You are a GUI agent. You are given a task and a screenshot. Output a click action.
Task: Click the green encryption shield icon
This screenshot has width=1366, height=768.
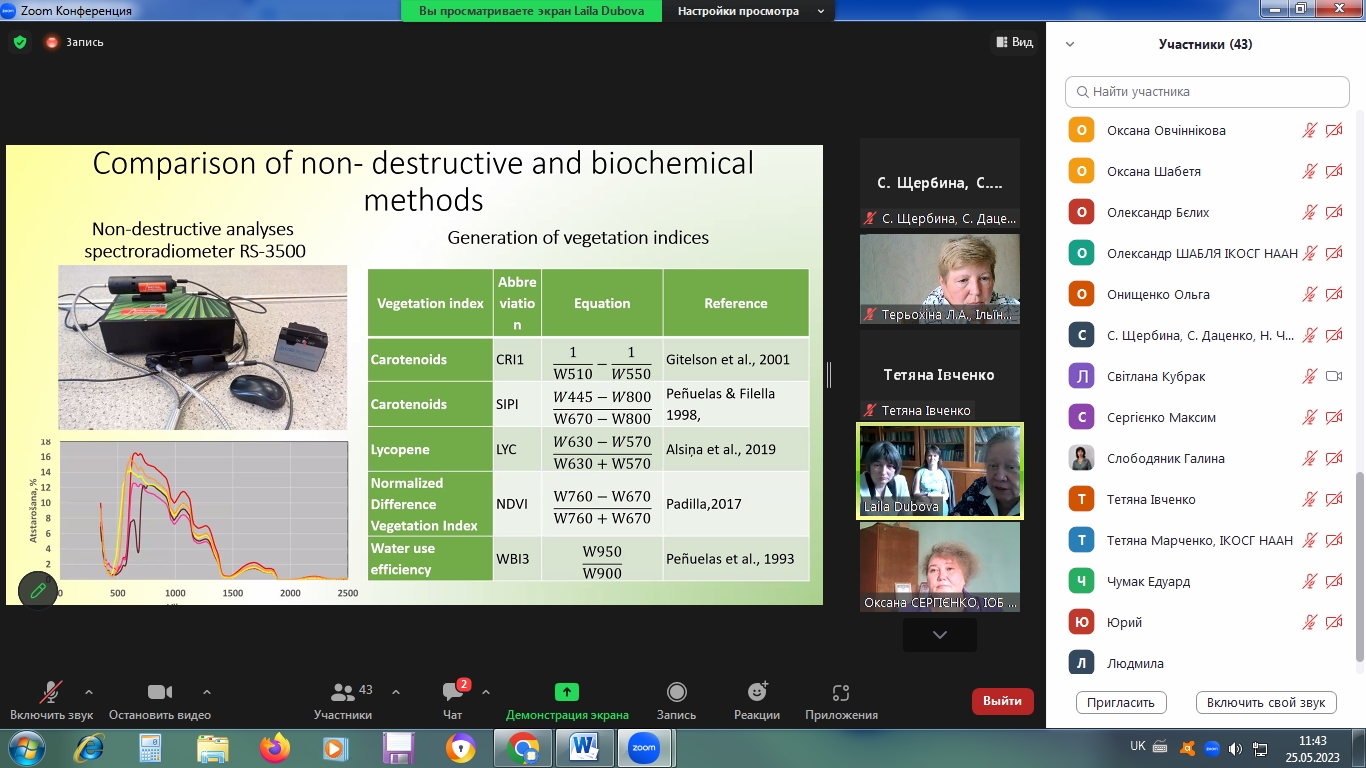tap(20, 42)
